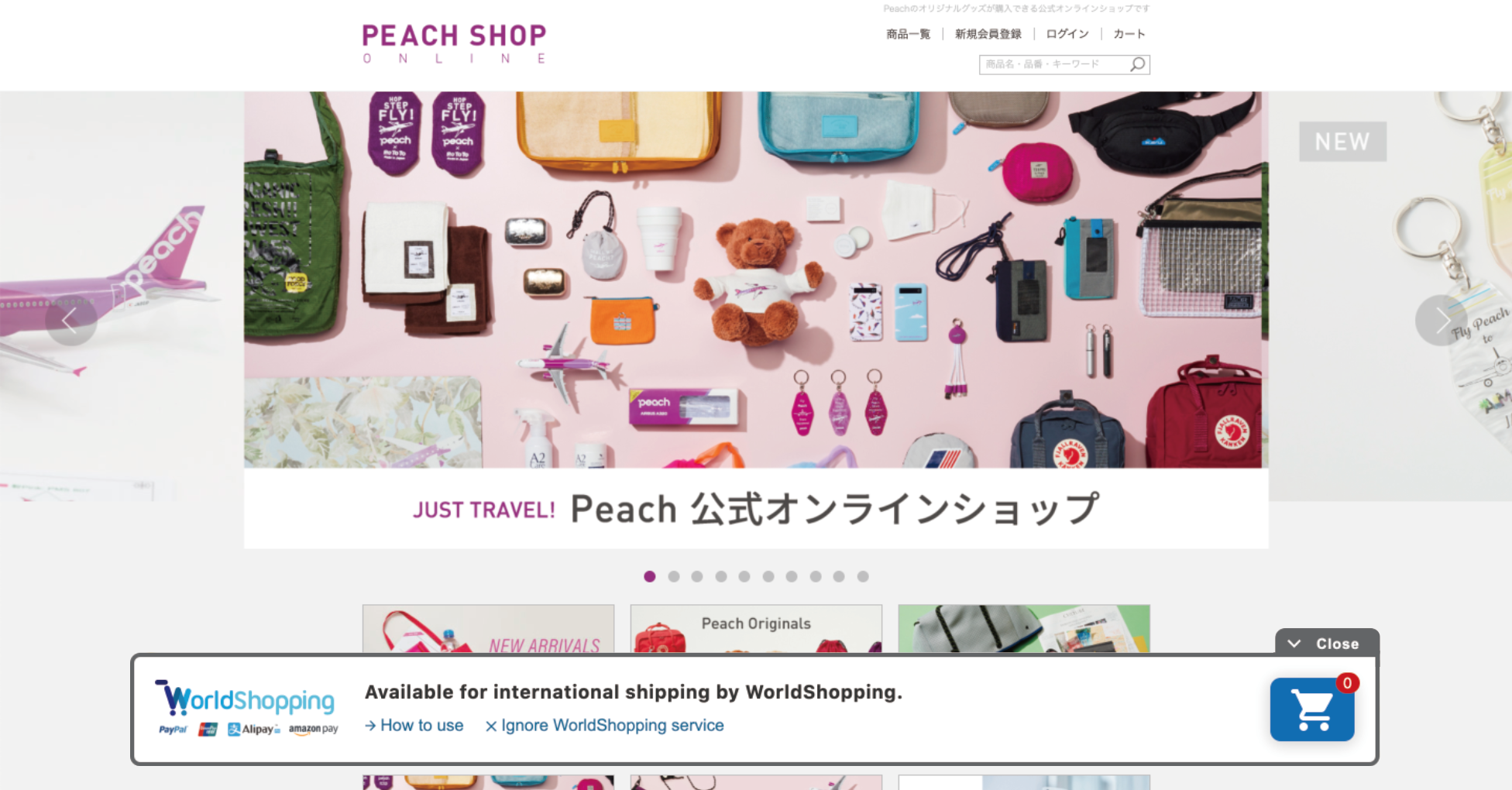This screenshot has height=790, width=1512.
Task: Collapse the banner with Close chevron
Action: (1326, 644)
